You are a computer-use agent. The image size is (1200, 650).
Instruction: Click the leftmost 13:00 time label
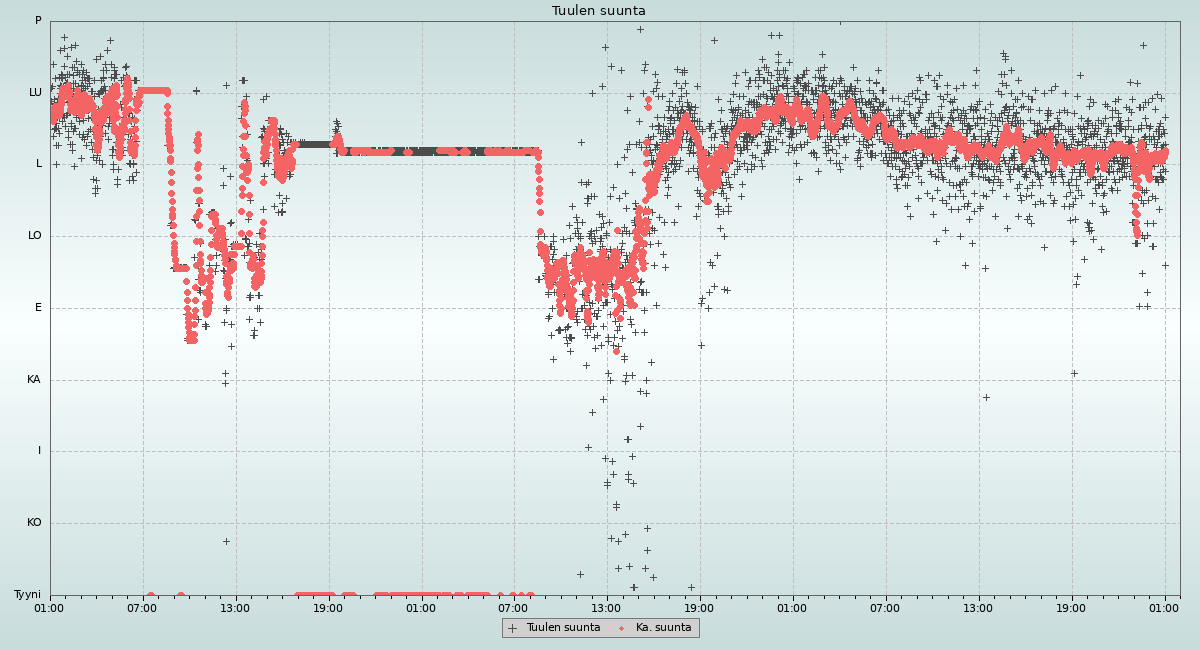click(x=236, y=607)
